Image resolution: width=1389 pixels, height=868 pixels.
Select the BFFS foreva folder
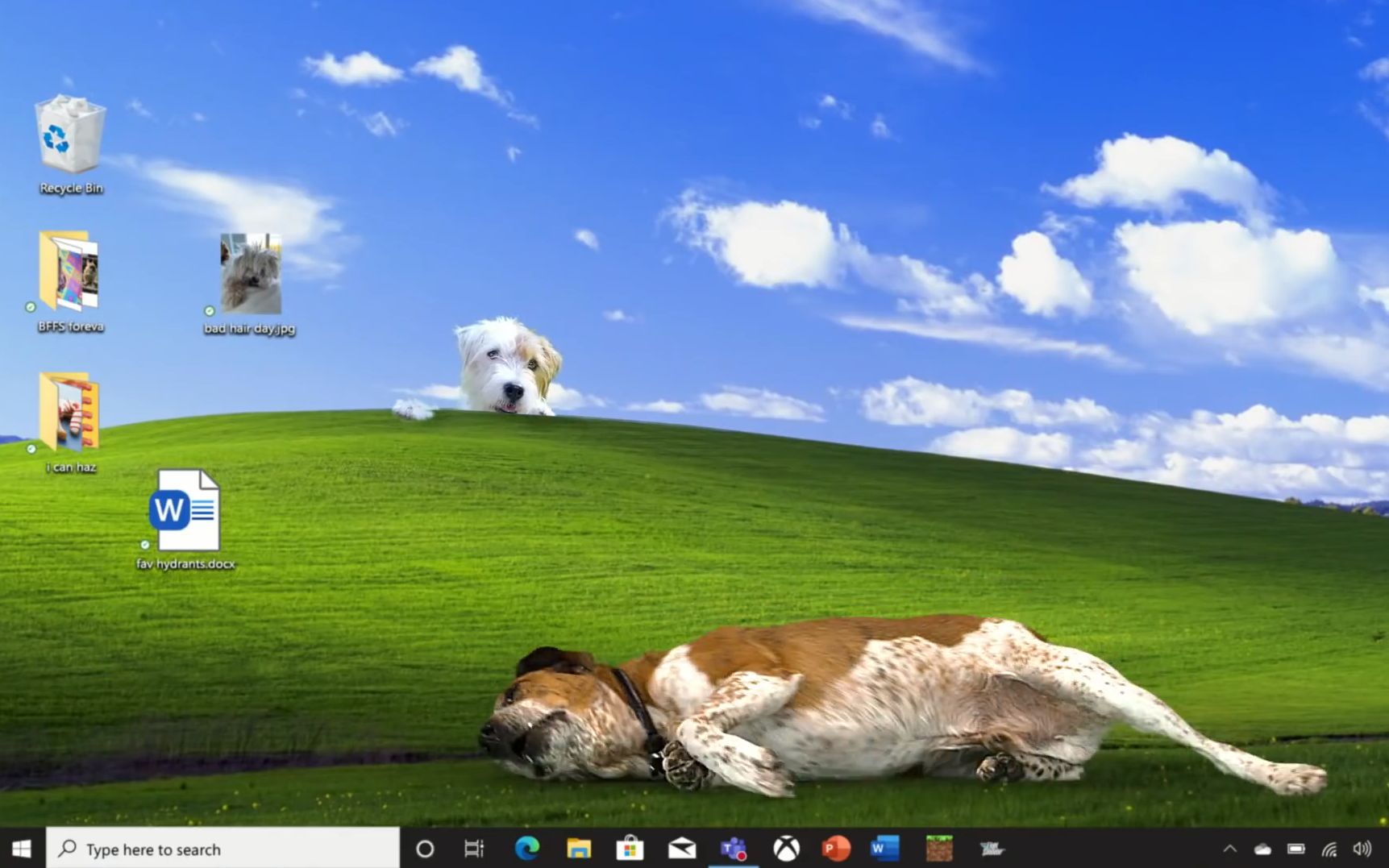[x=70, y=282]
